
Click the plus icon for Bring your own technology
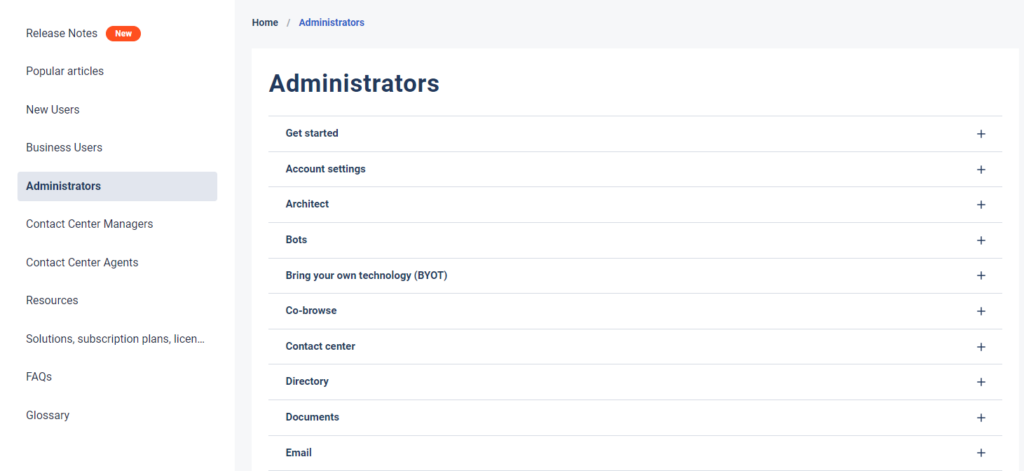pyautogui.click(x=980, y=276)
